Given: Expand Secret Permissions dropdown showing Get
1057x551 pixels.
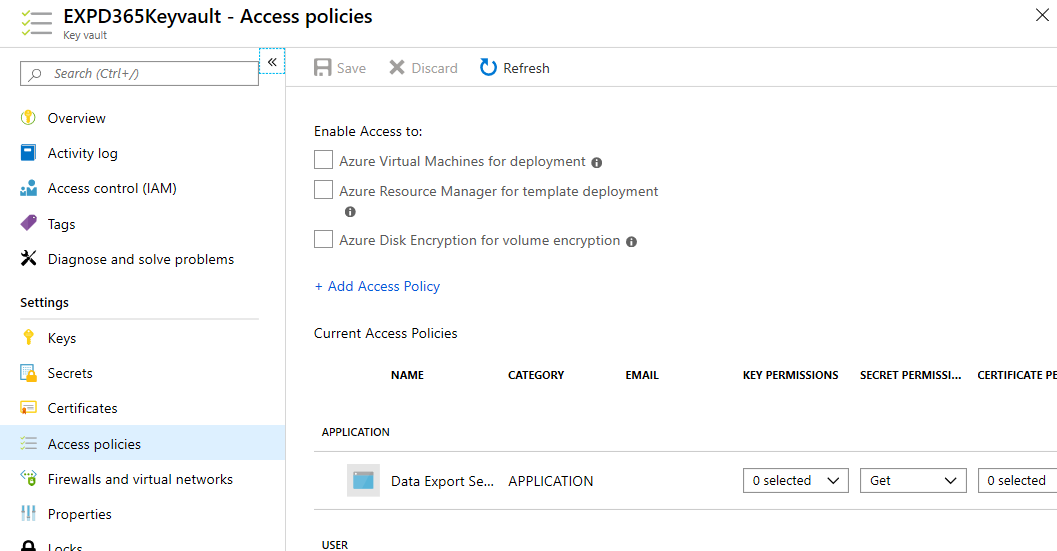Looking at the screenshot, I should [912, 481].
